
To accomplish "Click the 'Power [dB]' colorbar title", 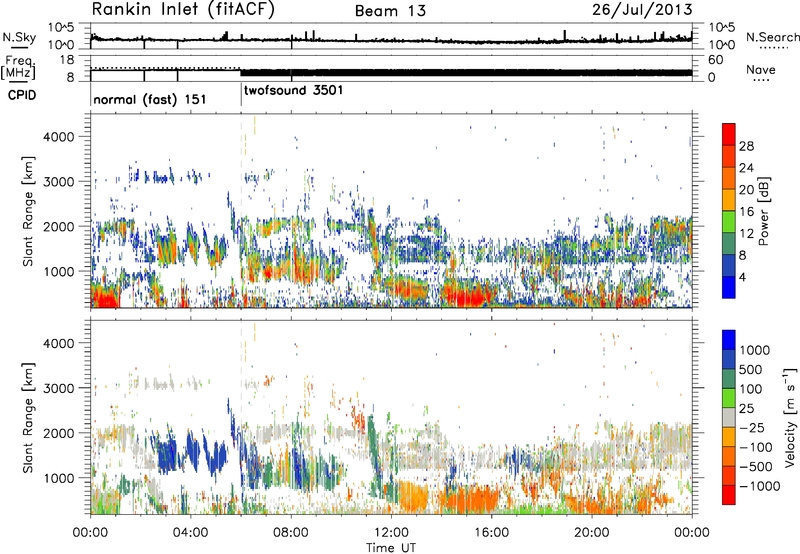I will (763, 211).
